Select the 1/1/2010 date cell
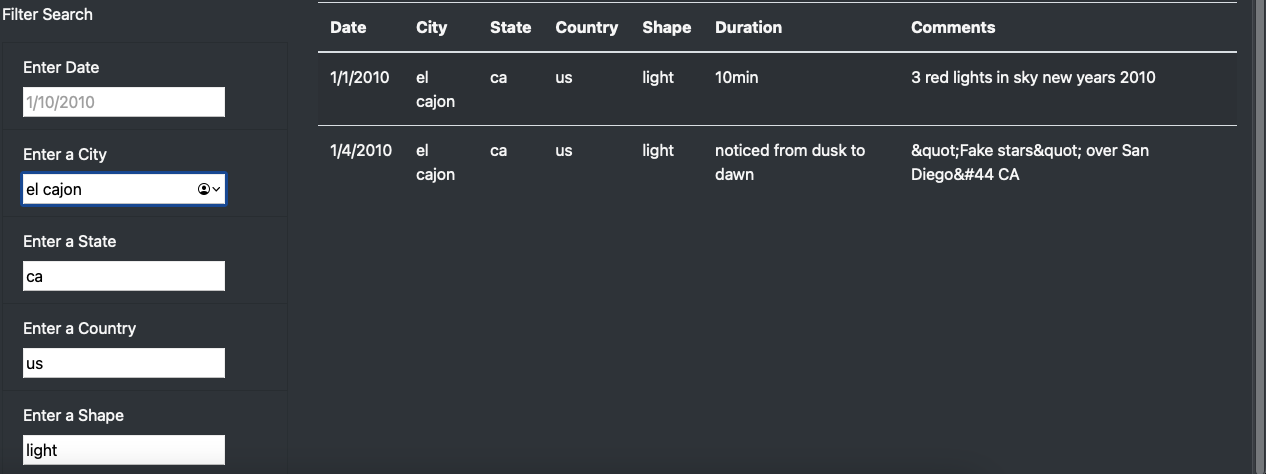 (360, 77)
